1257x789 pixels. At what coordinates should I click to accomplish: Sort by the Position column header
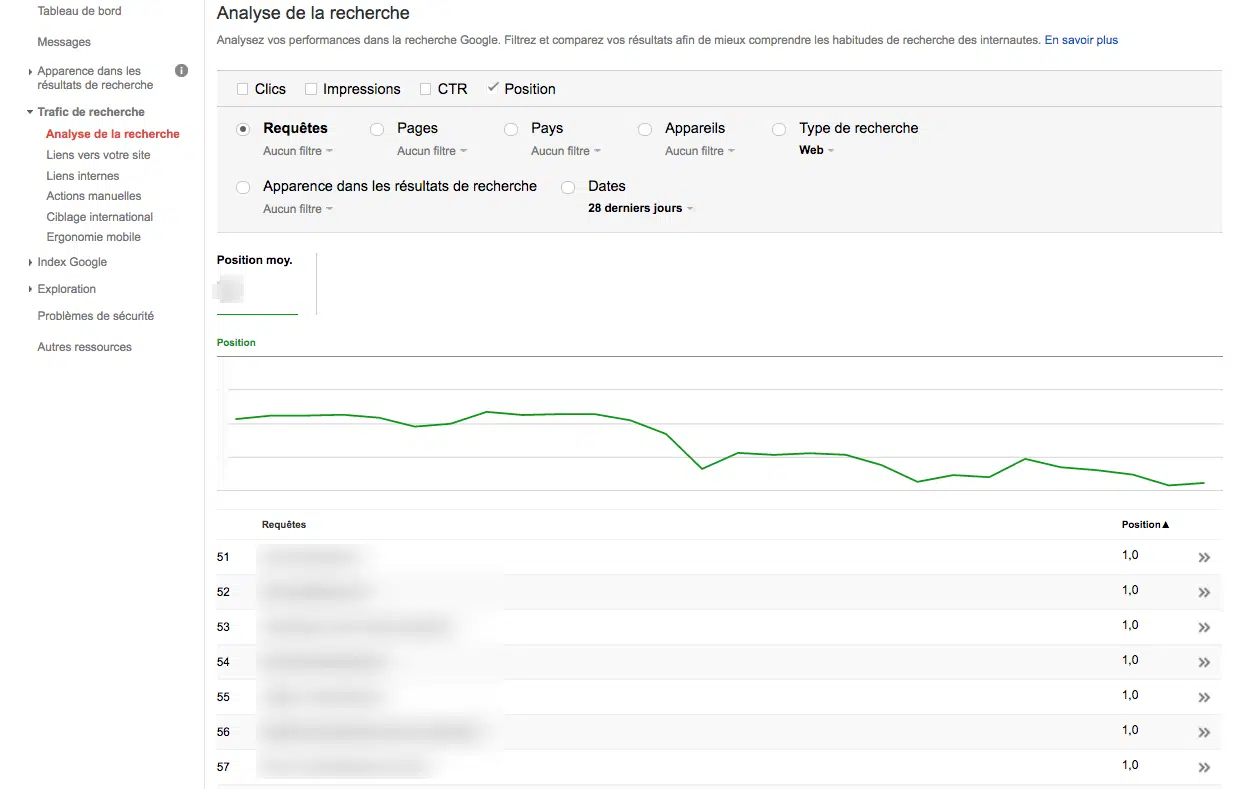(1144, 524)
